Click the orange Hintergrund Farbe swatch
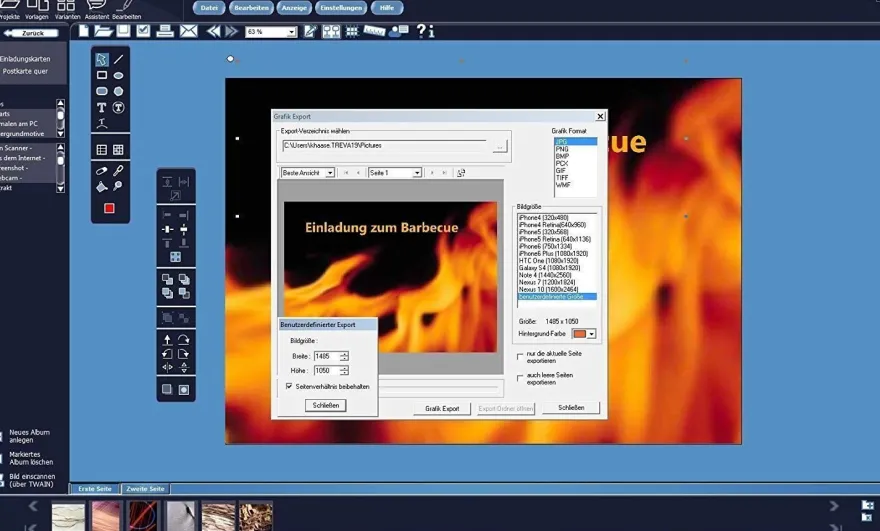Screen dimensions: 880x531 (579, 334)
